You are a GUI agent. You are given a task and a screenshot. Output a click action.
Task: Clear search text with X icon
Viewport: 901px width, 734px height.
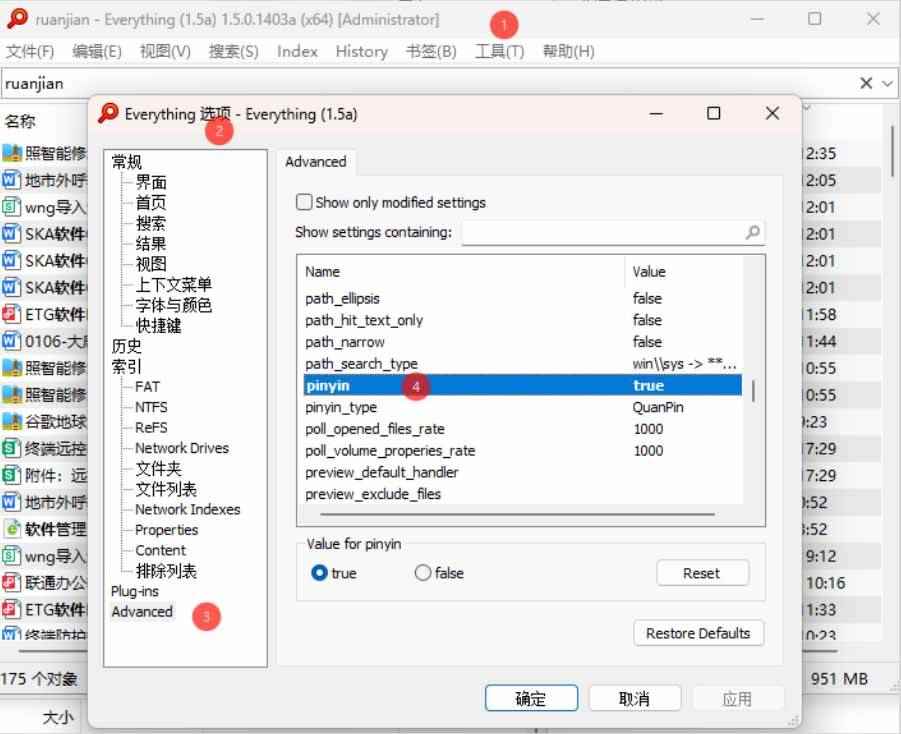(x=866, y=83)
